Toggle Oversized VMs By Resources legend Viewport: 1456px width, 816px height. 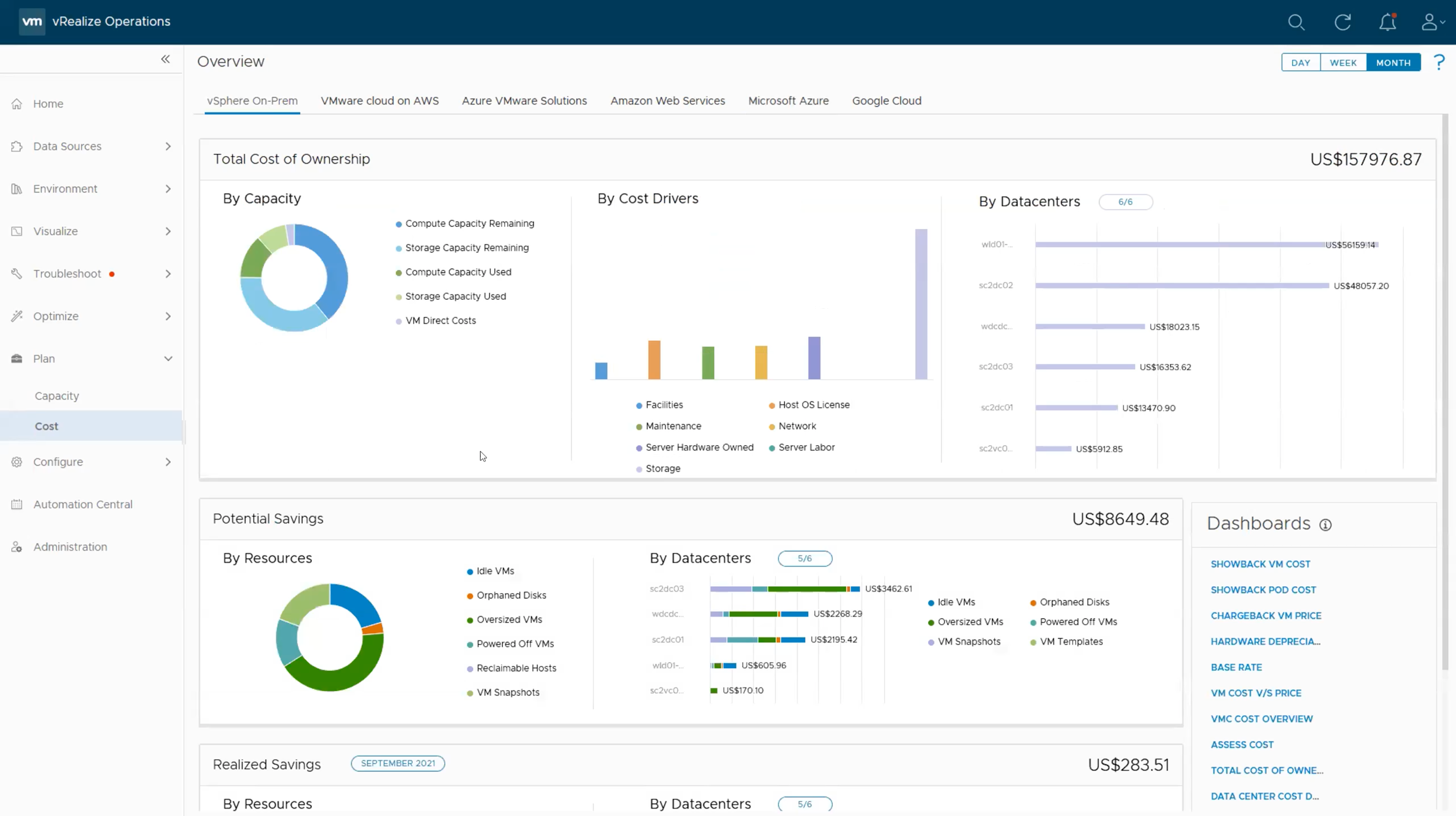pos(504,620)
